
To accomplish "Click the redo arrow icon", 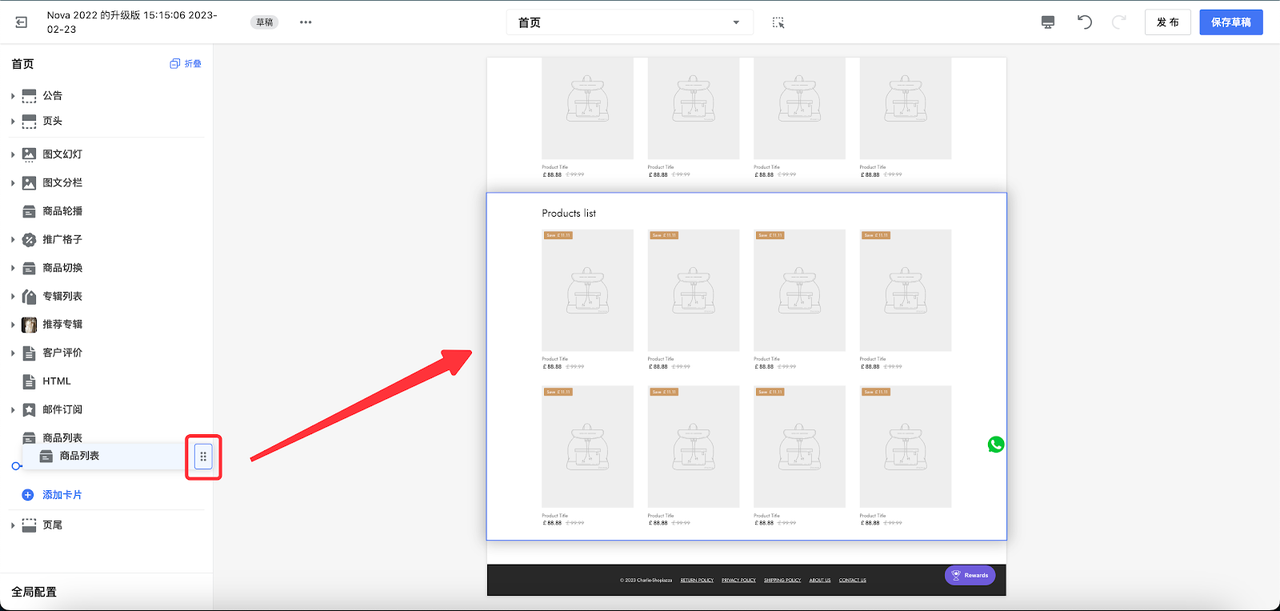I will (1119, 22).
